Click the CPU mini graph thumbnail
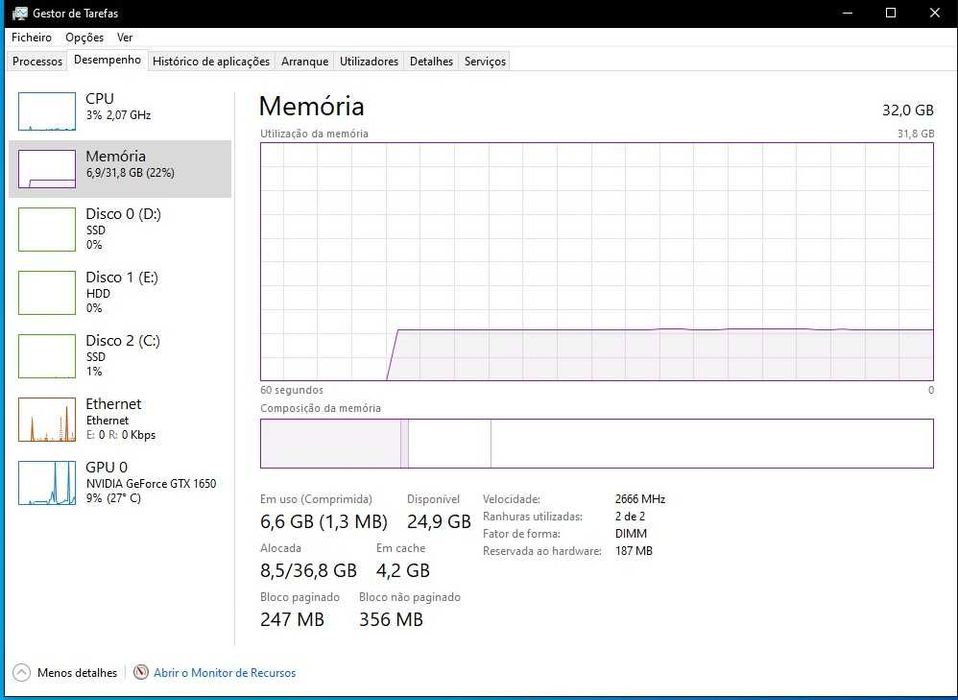The image size is (958, 700). 47,111
